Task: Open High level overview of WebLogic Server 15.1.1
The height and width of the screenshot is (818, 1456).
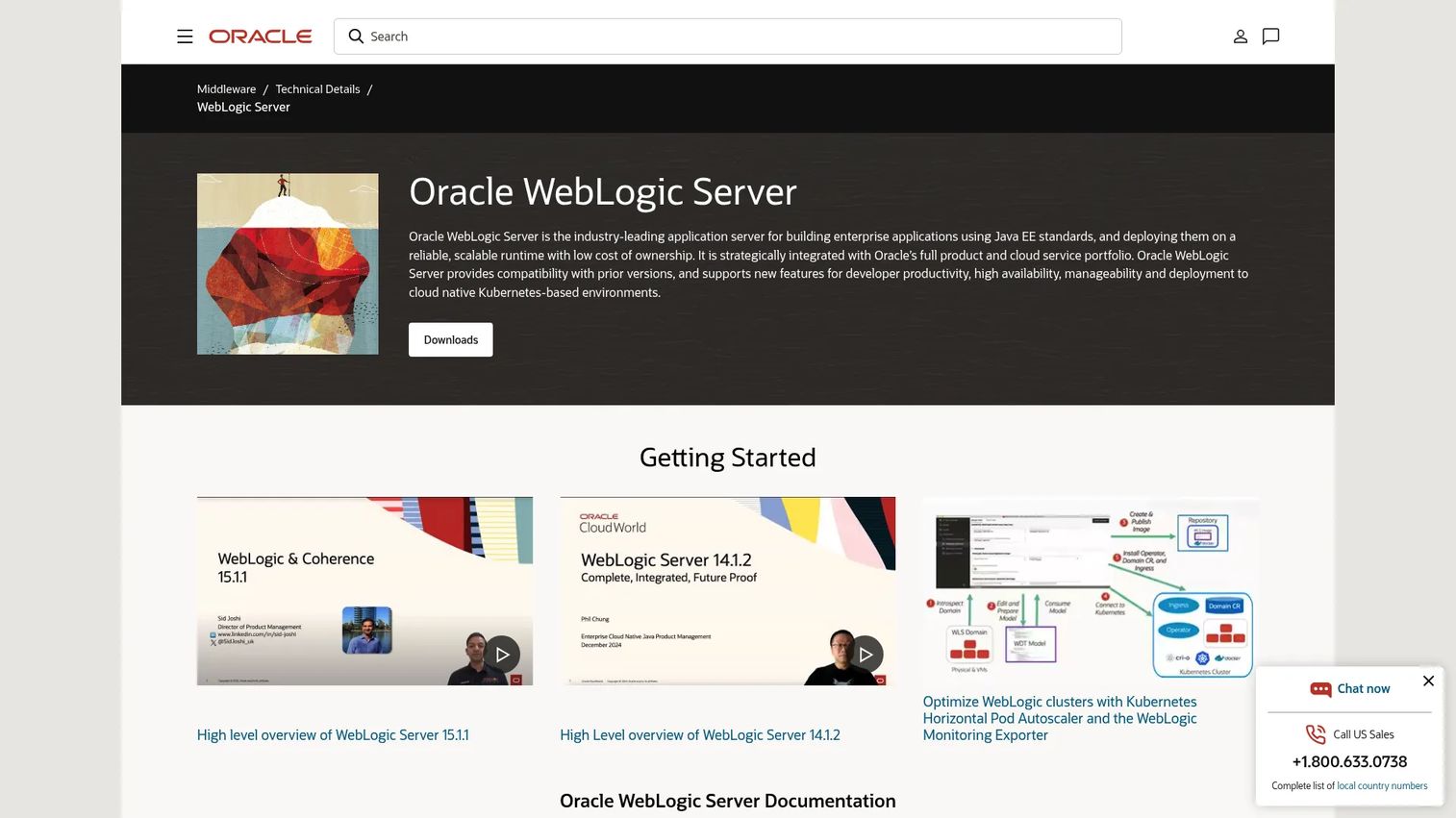Action: pos(333,735)
